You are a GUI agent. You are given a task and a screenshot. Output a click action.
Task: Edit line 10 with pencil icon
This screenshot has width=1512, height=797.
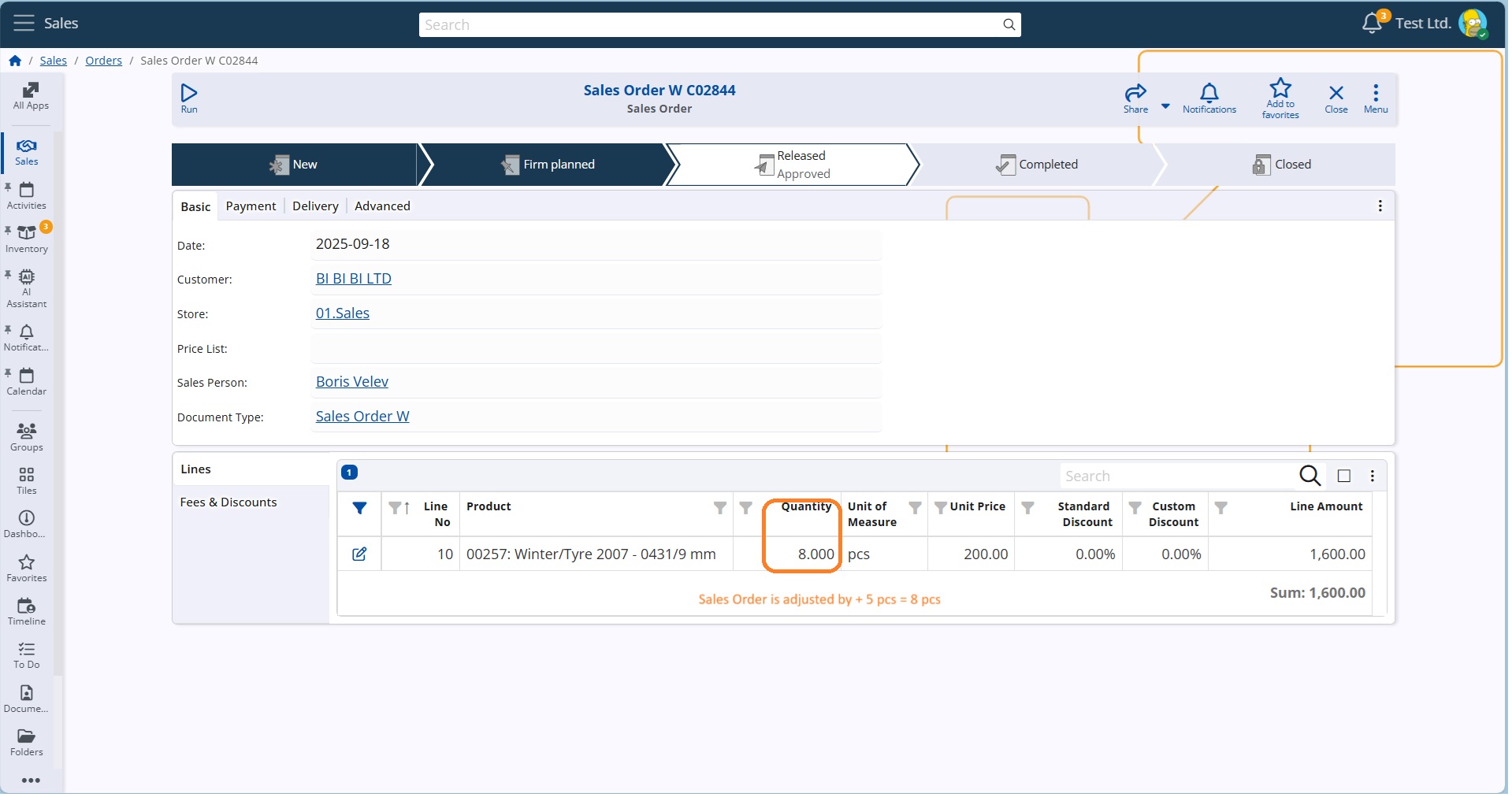(359, 555)
